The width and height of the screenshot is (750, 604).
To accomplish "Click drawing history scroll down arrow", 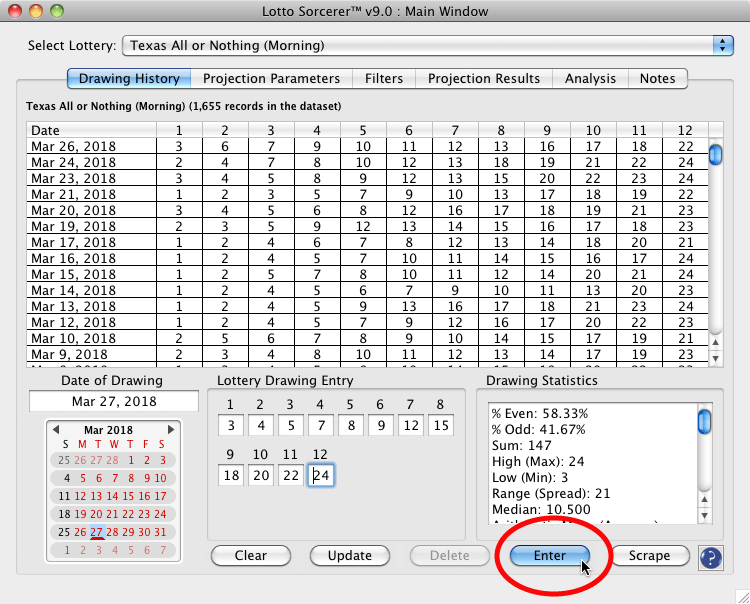I will coord(715,359).
